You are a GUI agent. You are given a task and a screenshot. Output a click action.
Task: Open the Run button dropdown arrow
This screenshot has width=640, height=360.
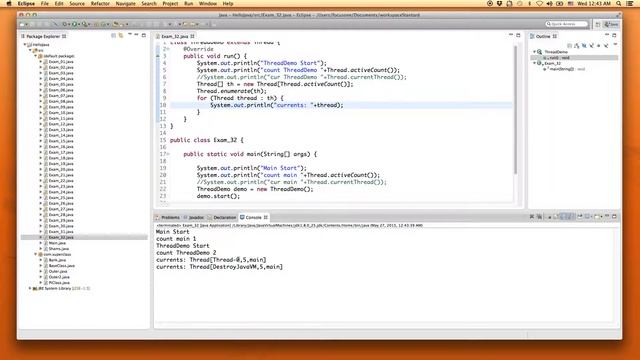(79, 24)
